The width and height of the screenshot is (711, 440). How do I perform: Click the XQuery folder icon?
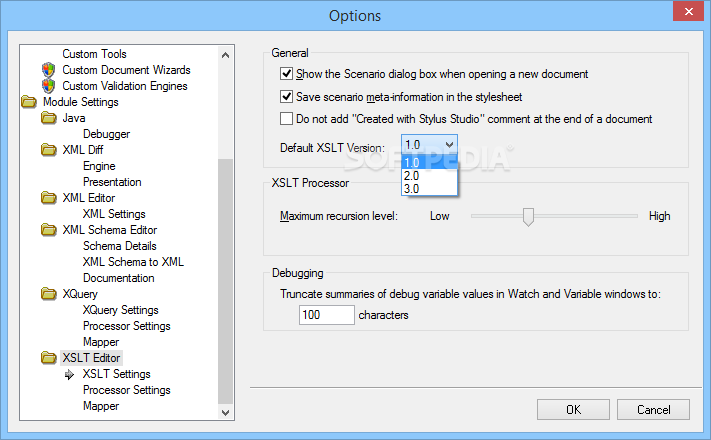[x=49, y=294]
